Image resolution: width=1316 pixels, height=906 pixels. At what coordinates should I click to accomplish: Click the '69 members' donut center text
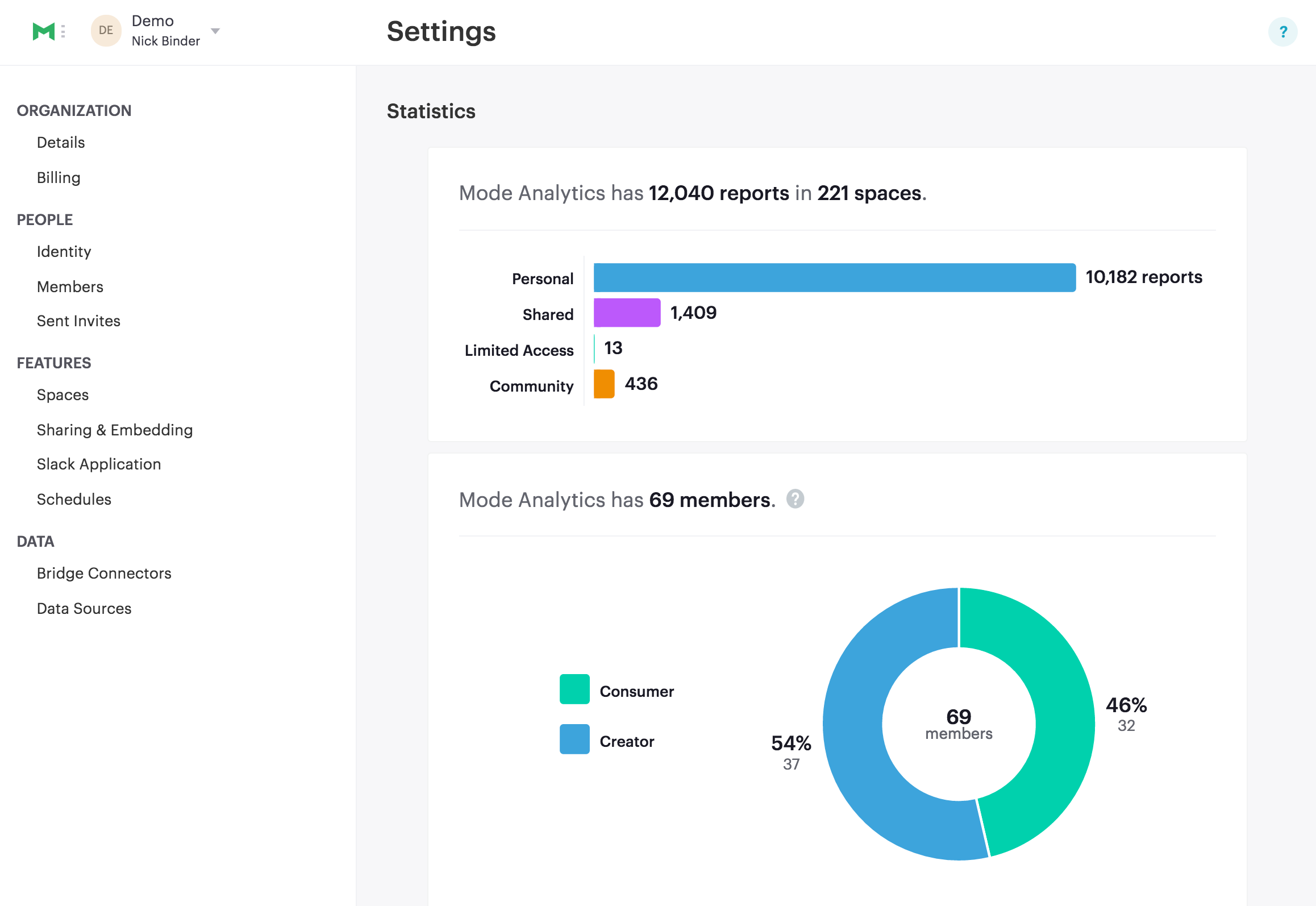tap(959, 724)
